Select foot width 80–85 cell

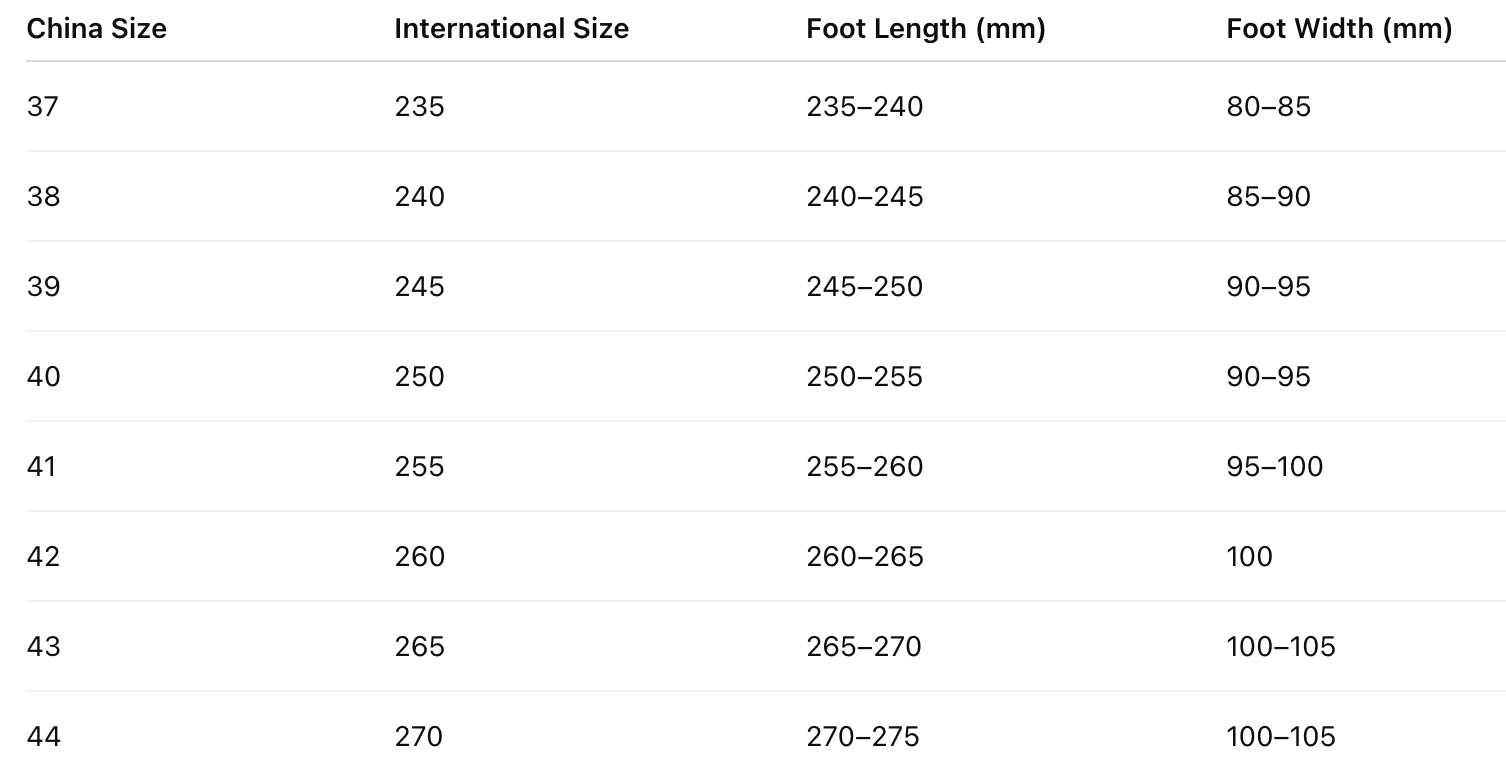tap(1268, 106)
